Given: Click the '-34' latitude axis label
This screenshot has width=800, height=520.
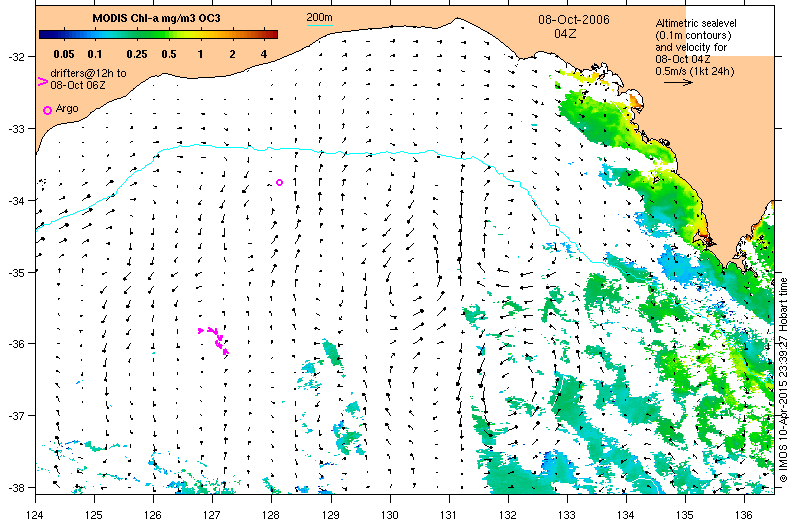Looking at the screenshot, I should tap(15, 201).
